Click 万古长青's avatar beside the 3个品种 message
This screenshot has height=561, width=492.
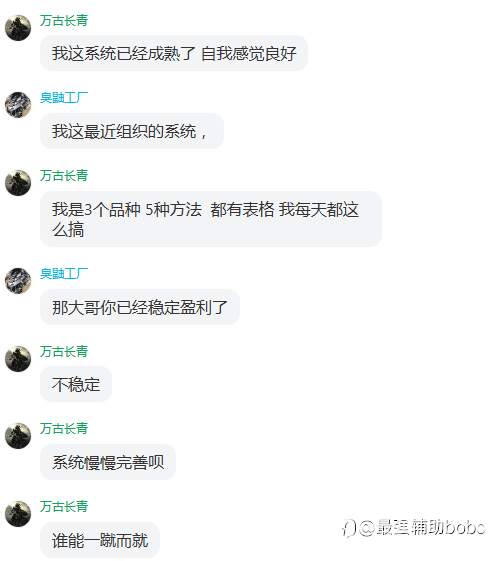tap(18, 182)
